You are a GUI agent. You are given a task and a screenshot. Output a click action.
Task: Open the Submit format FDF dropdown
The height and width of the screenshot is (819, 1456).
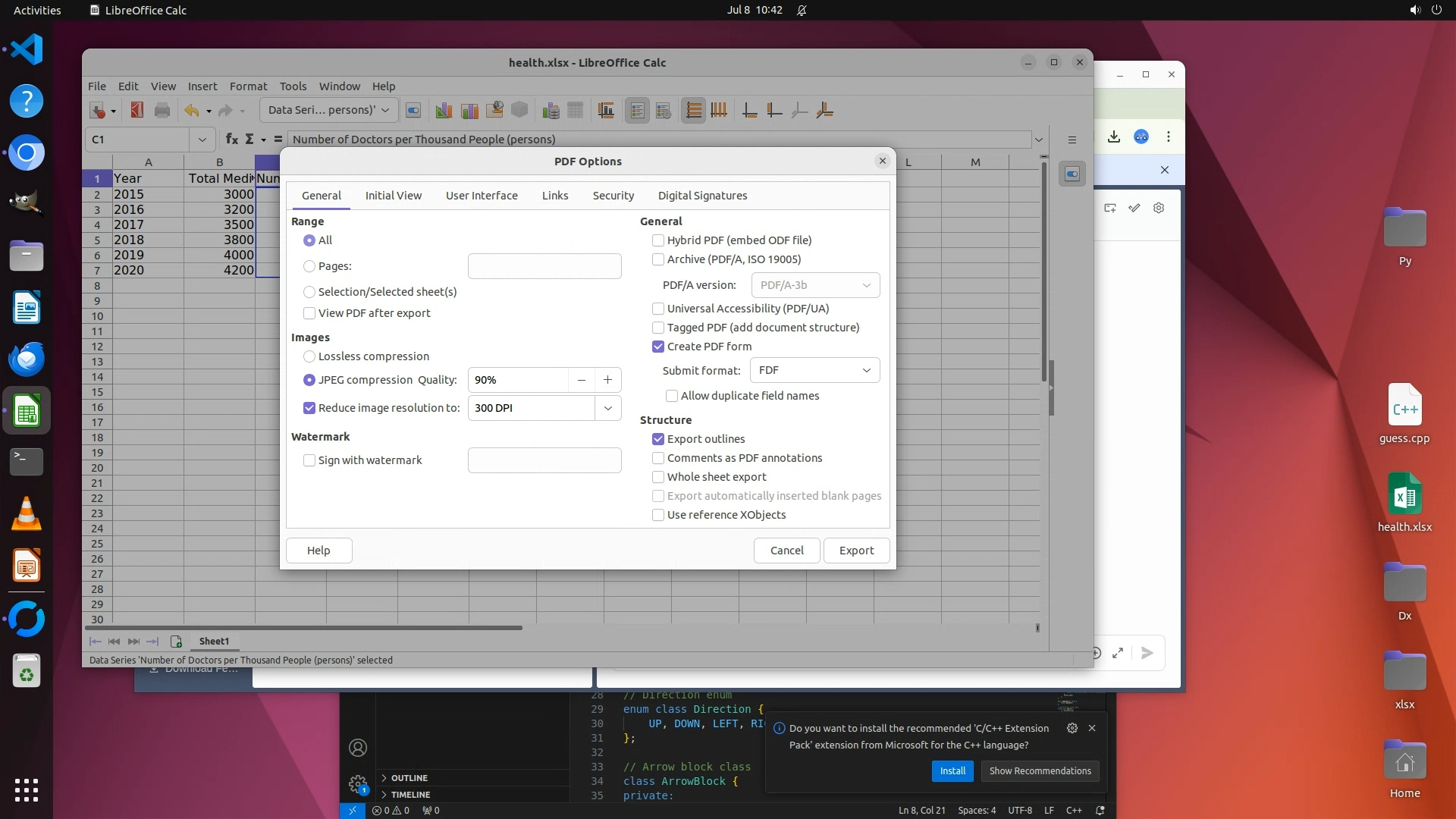[814, 370]
